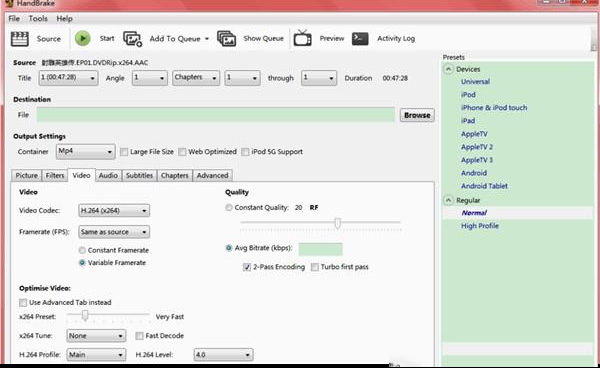Open the Video Codec H.264 dropdown
600x368 pixels.
tap(114, 210)
